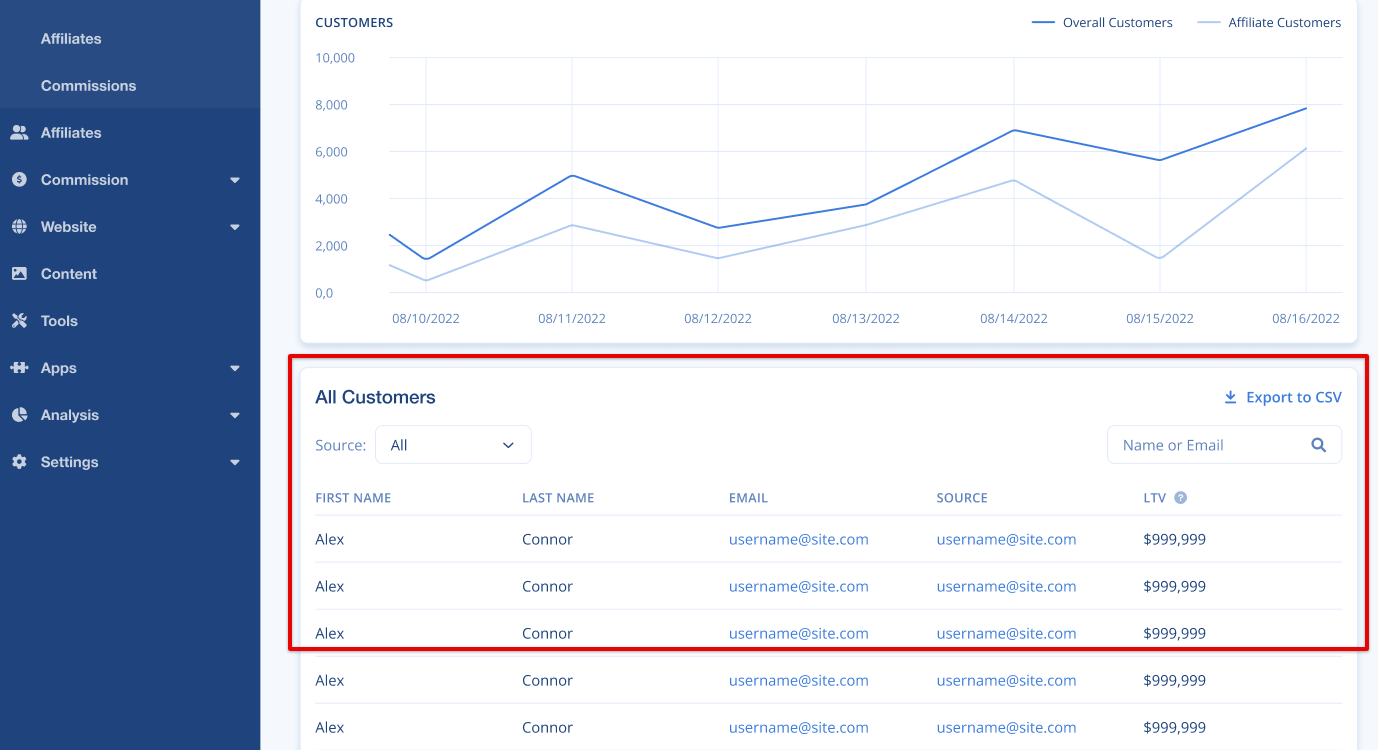Toggle the Overall Customers legend series
Screen dimensions: 1378x750
pyautogui.click(x=1102, y=22)
